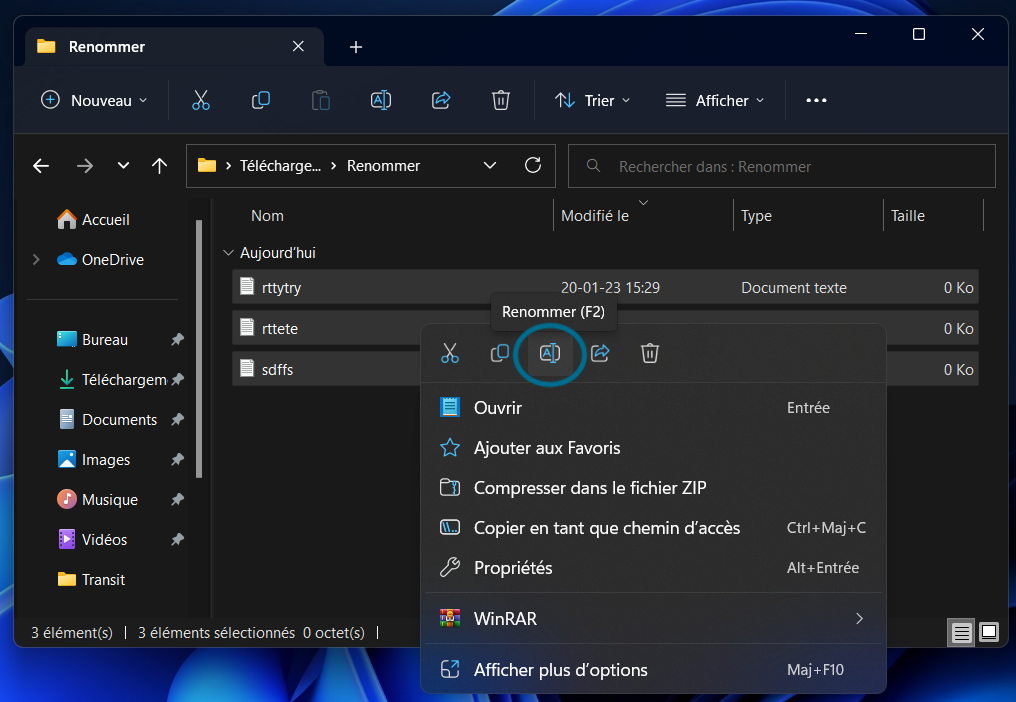Viewport: 1016px width, 702px height.
Task: Open Documents in the sidebar
Action: point(107,419)
